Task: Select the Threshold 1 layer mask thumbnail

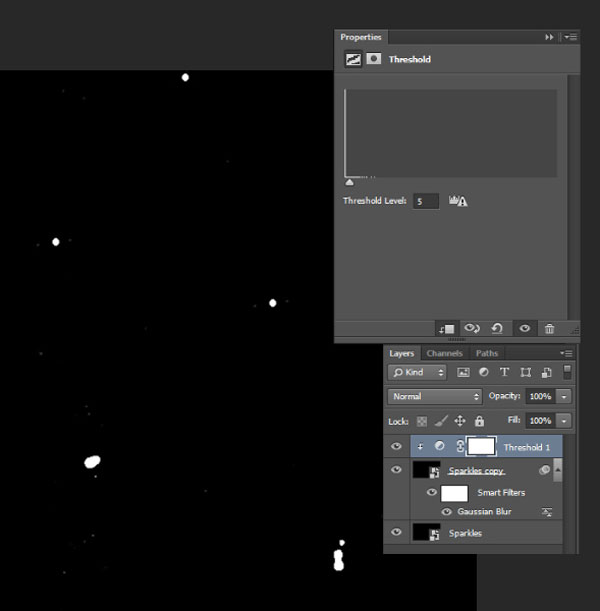Action: [481, 446]
